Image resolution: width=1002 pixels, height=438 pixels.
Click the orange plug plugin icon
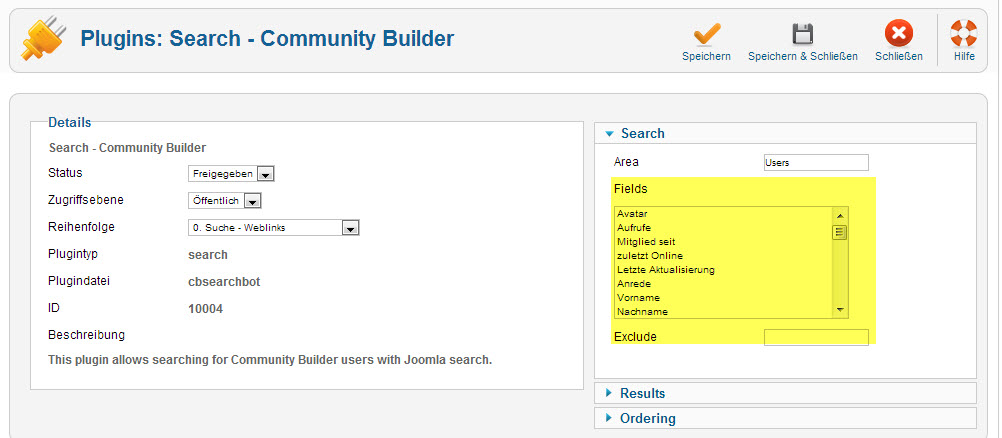click(x=43, y=38)
